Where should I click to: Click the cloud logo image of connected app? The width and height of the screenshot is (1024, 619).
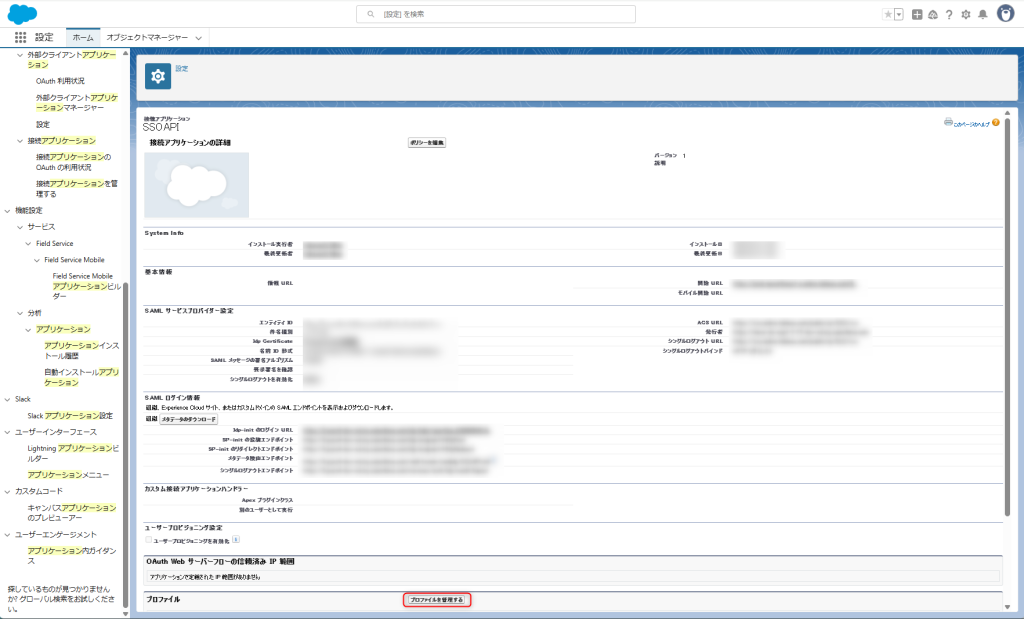tap(197, 185)
